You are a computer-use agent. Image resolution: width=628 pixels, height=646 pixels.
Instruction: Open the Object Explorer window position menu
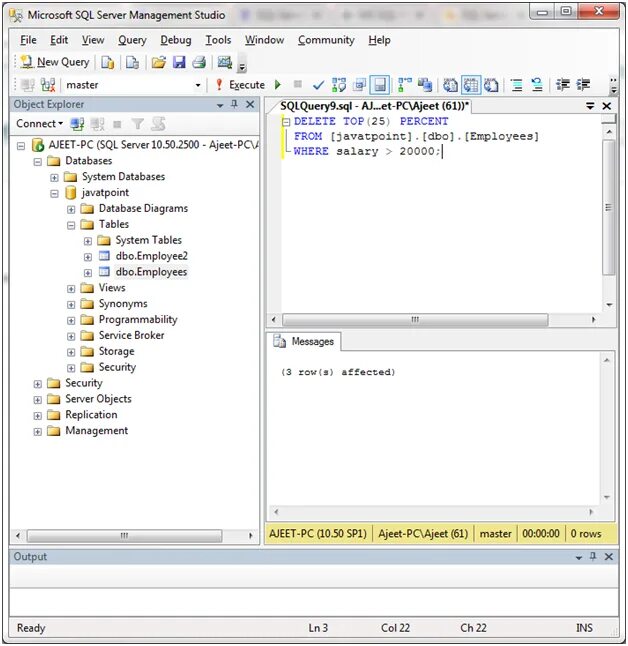click(x=220, y=105)
